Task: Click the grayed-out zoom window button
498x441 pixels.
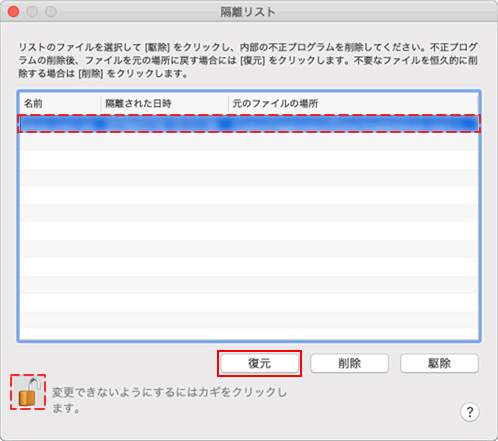Action: (x=51, y=12)
